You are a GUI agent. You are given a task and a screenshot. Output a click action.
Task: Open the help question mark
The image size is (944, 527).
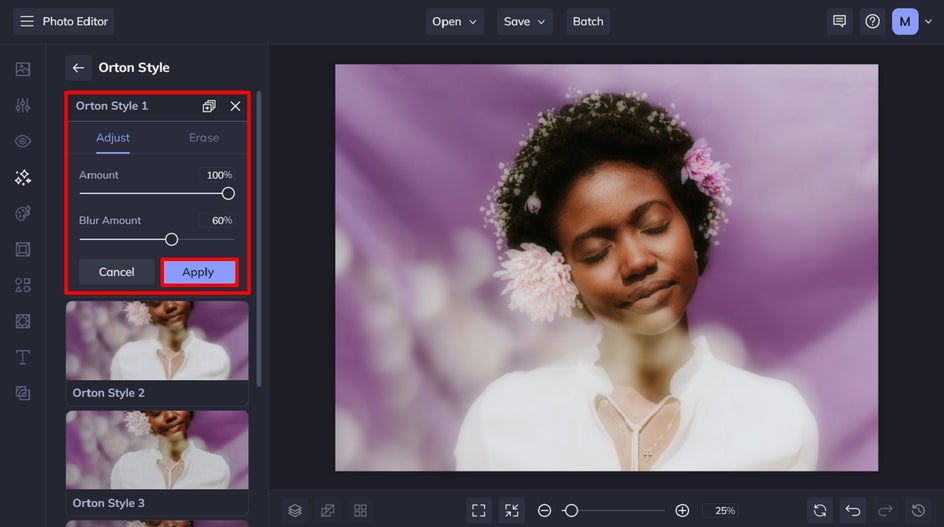pyautogui.click(x=872, y=22)
